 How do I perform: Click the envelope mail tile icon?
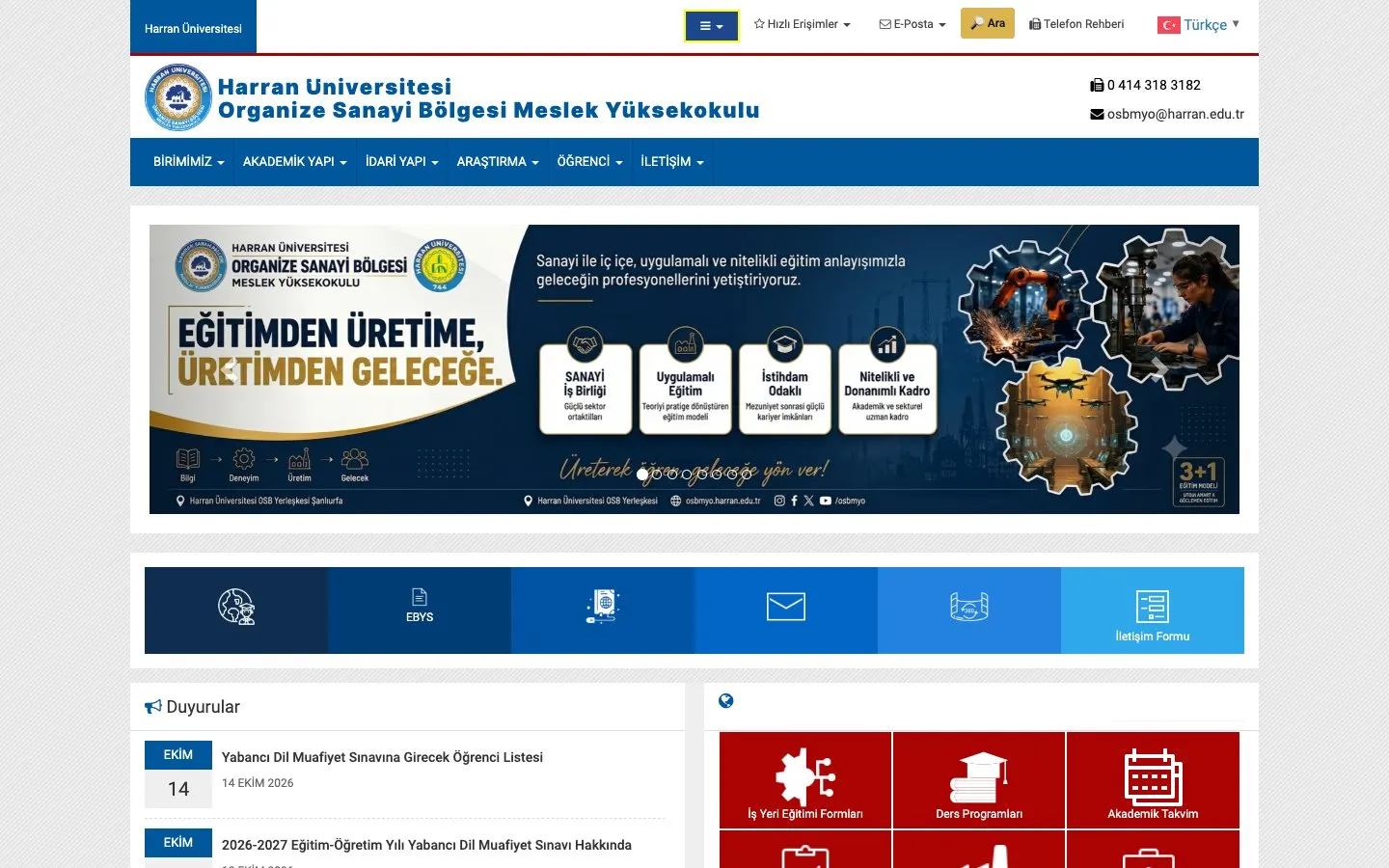pos(786,607)
